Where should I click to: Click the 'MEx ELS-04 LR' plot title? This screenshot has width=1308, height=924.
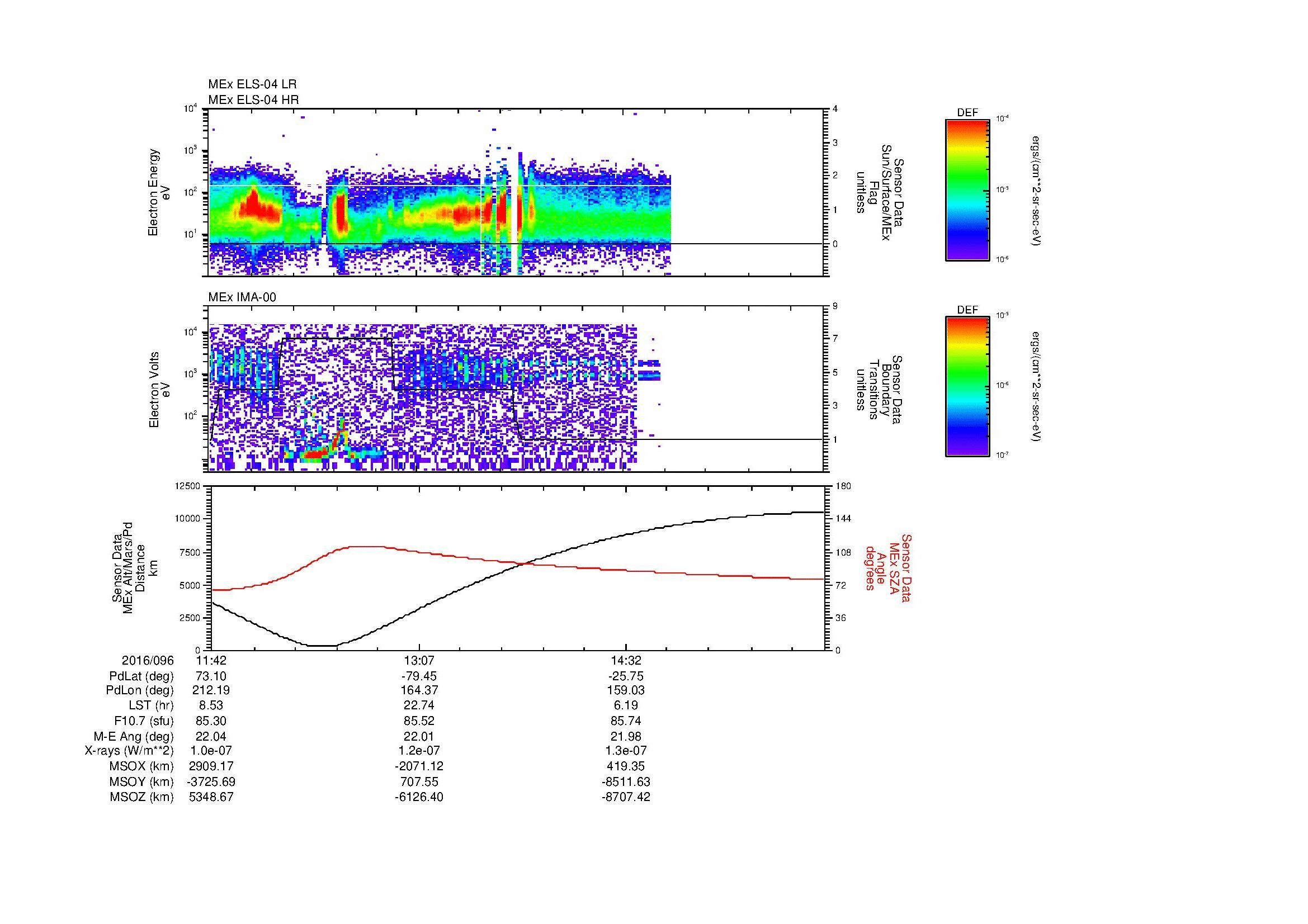point(252,84)
